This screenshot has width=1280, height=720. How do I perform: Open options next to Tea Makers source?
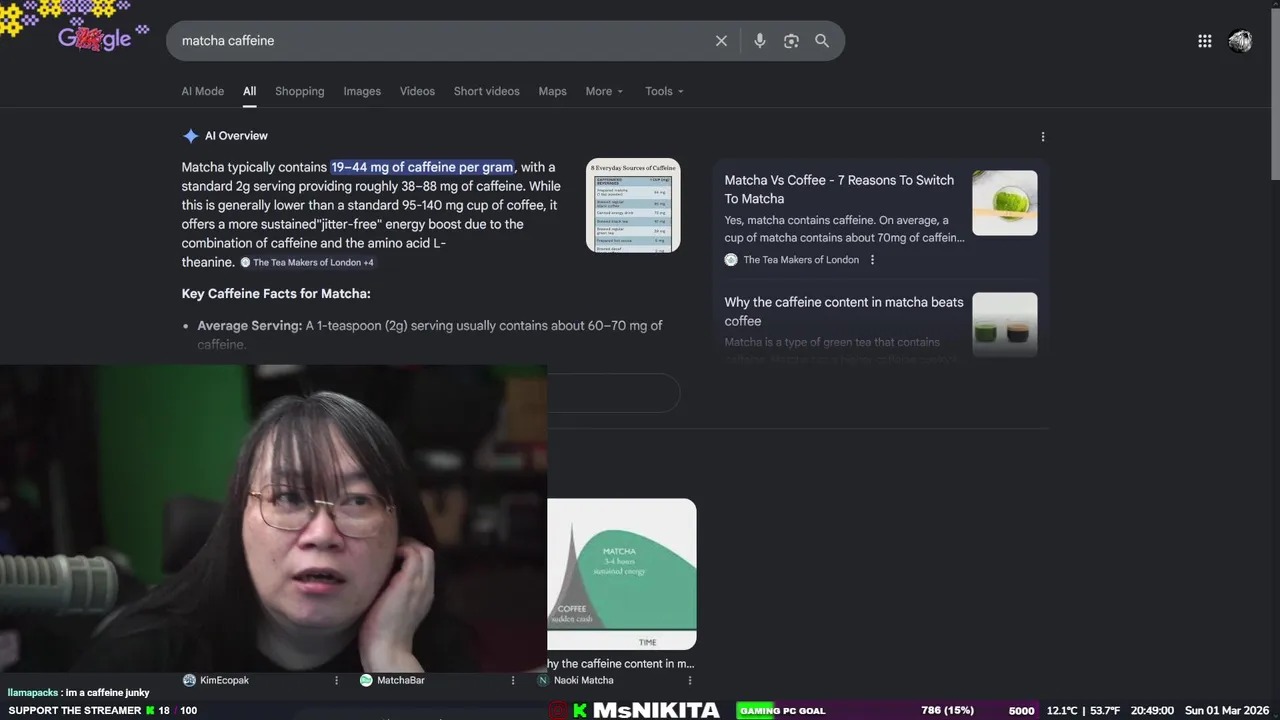pyautogui.click(x=872, y=260)
